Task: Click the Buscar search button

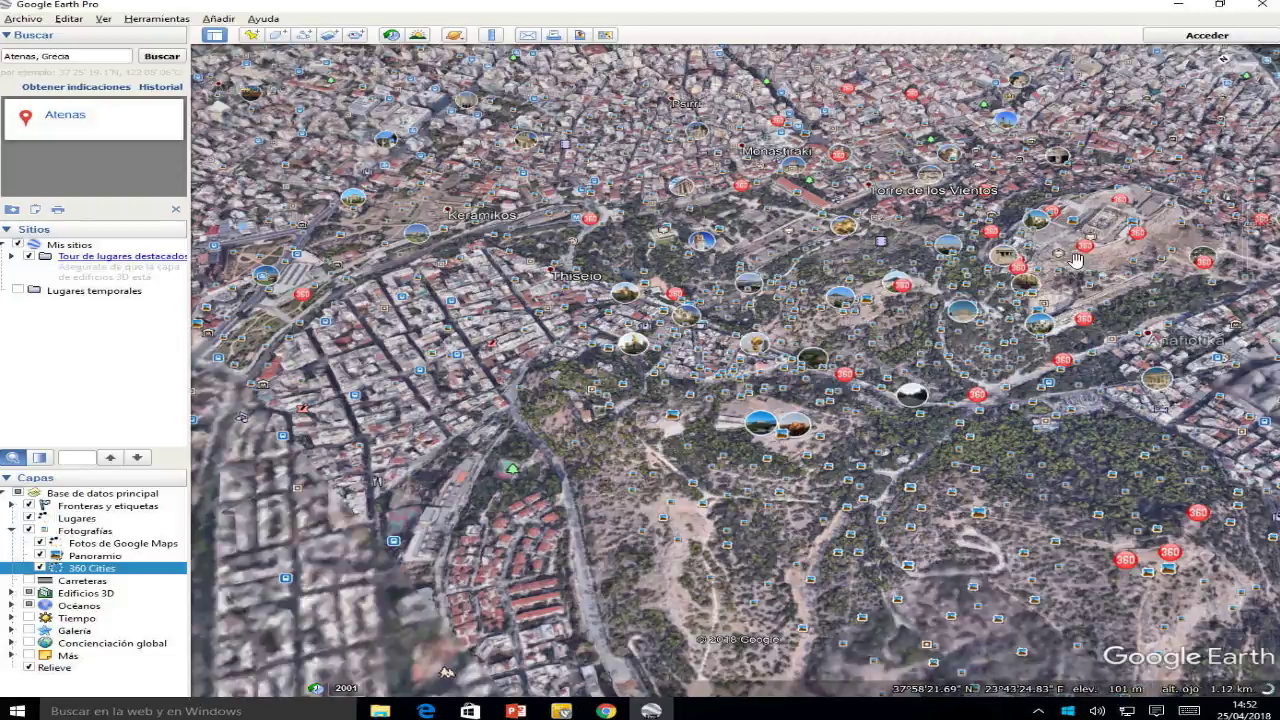Action: [x=162, y=56]
